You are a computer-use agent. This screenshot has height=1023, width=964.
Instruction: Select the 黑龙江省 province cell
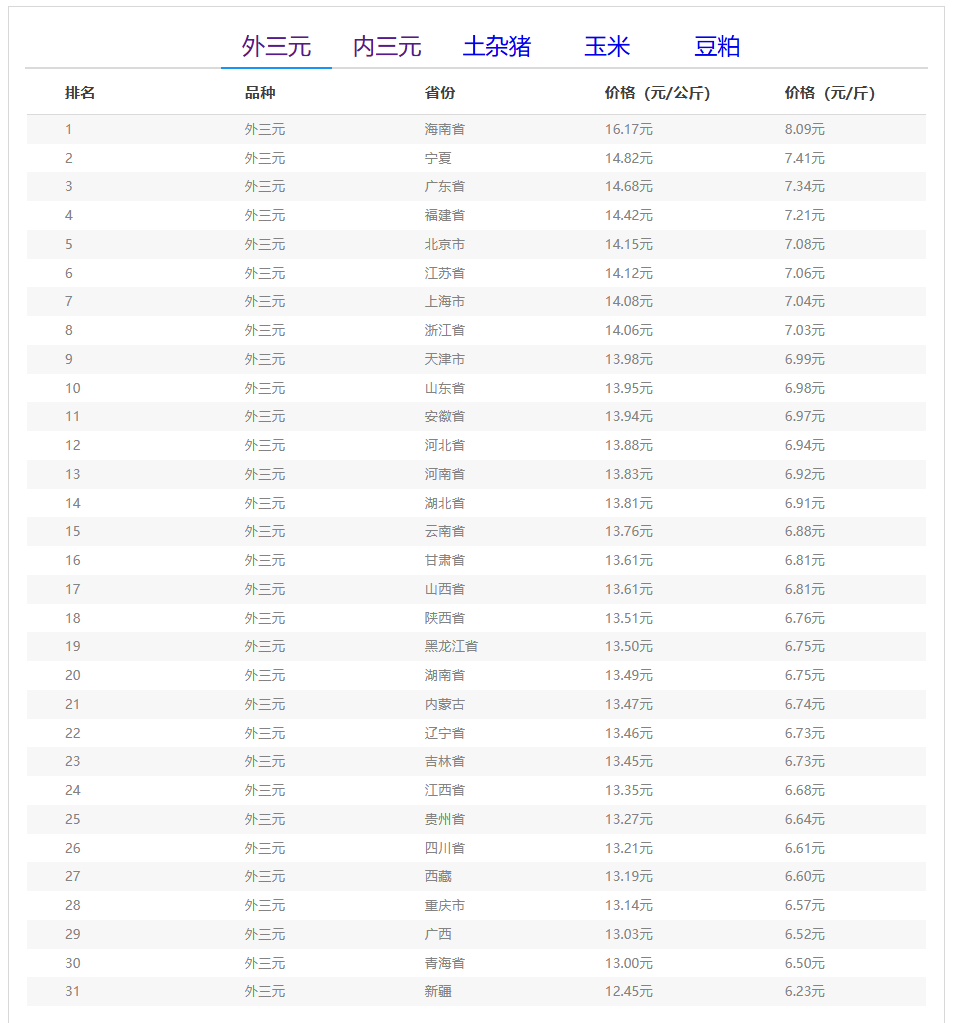451,646
